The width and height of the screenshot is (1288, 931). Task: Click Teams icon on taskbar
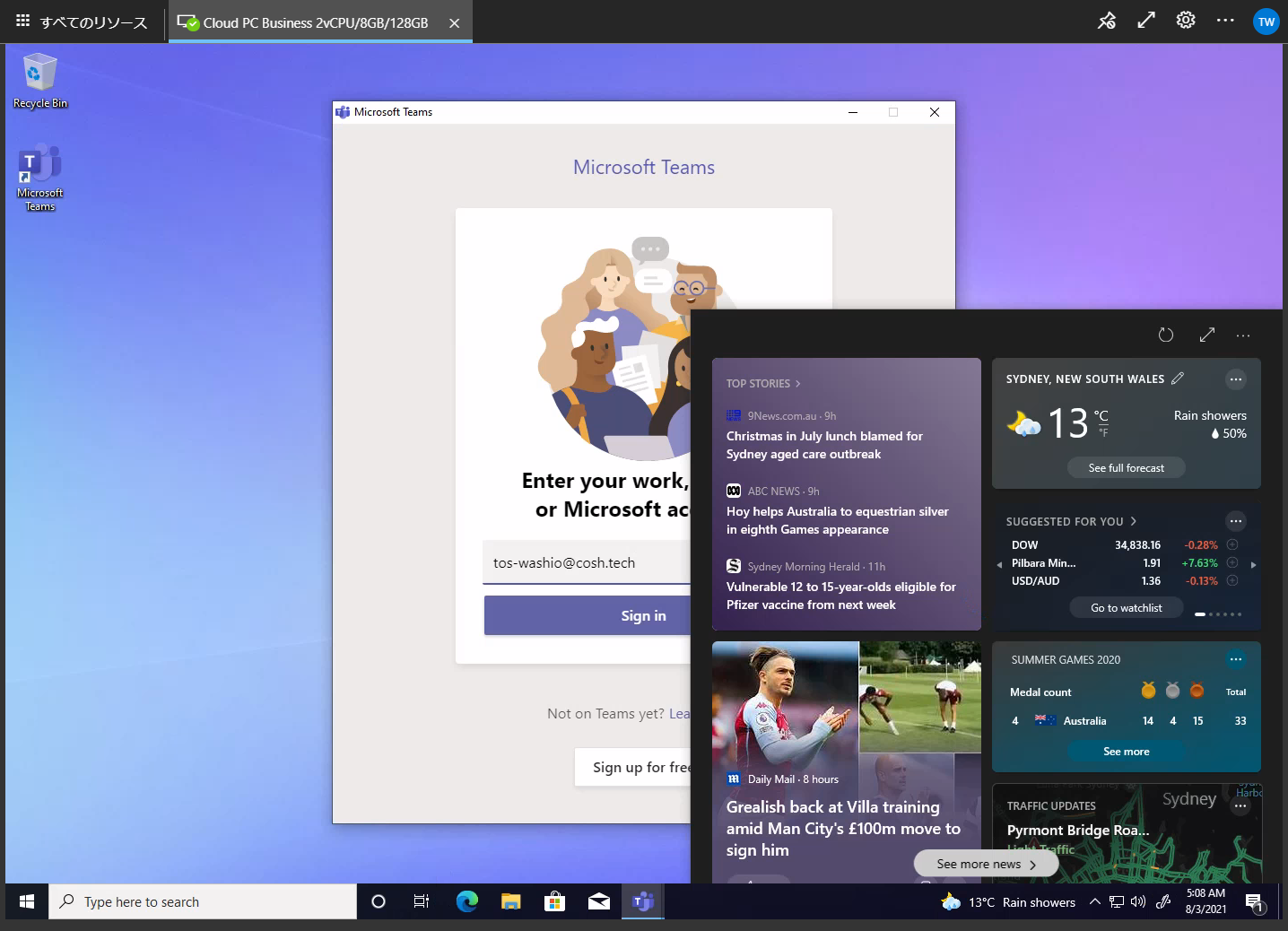click(642, 901)
